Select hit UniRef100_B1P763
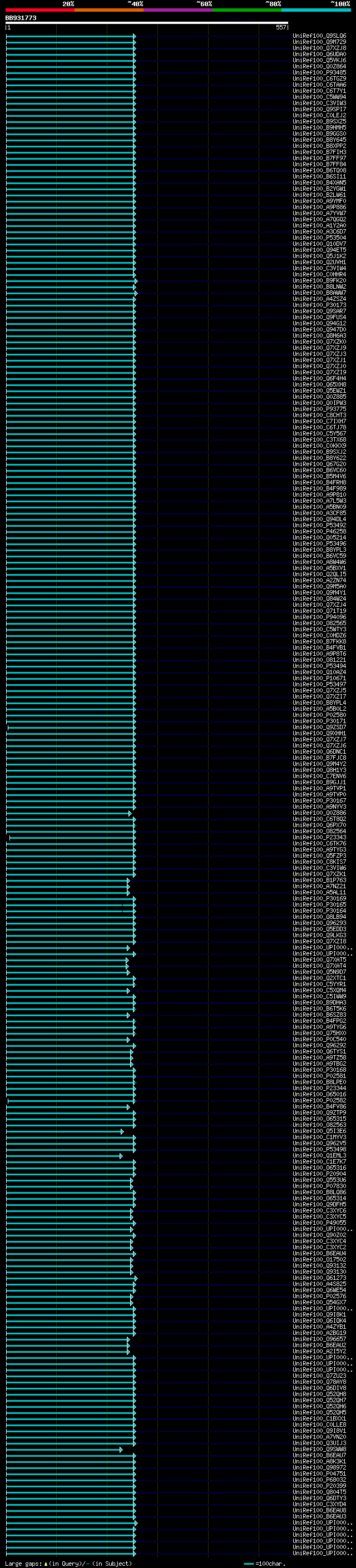The height and width of the screenshot is (1568, 356). tap(319, 880)
